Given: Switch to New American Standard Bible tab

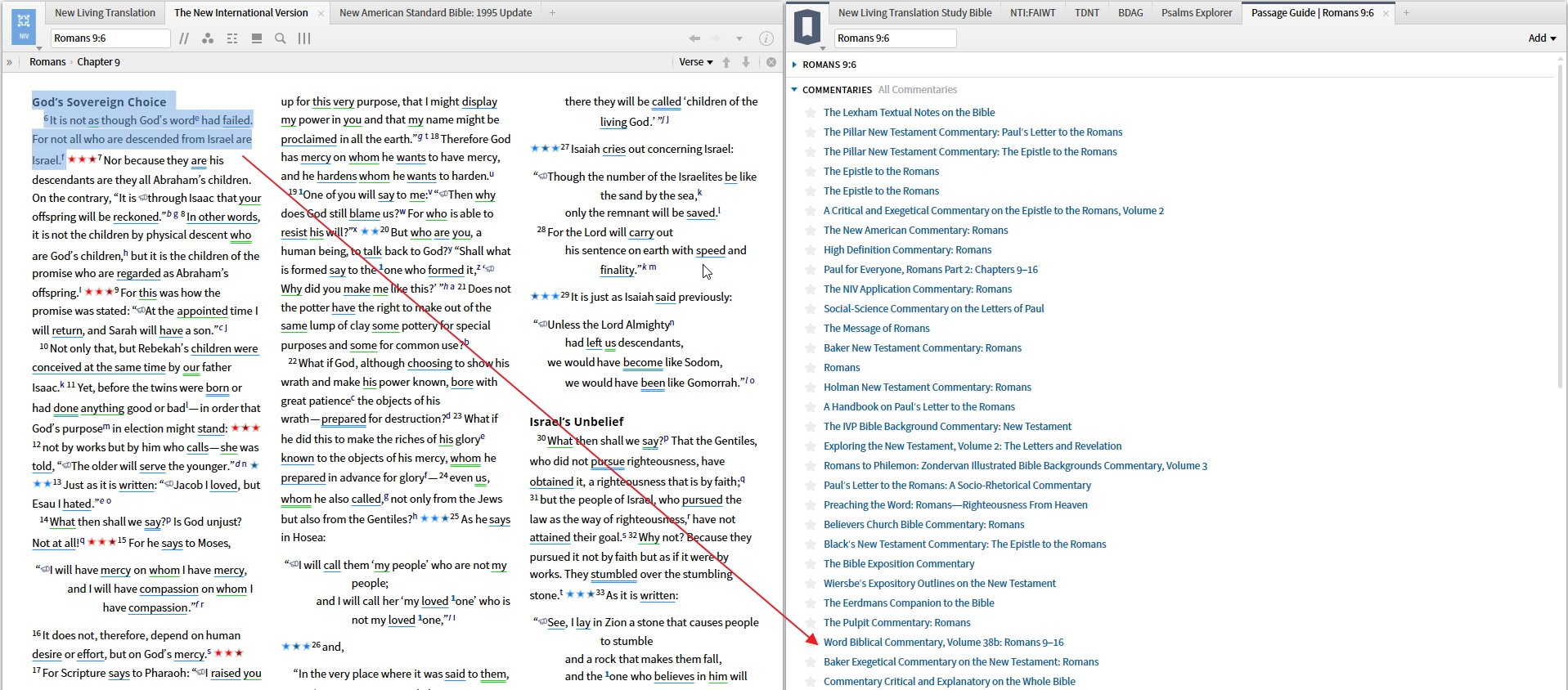Looking at the screenshot, I should click(x=435, y=13).
